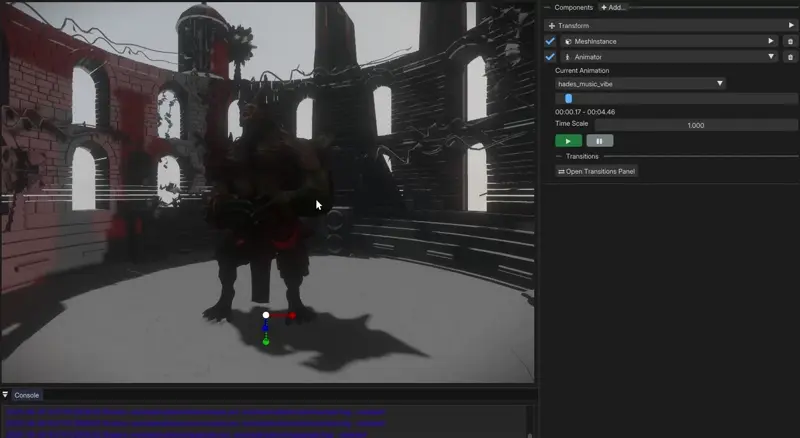Disable the Animator component checkbox
The image size is (800, 438).
click(550, 57)
